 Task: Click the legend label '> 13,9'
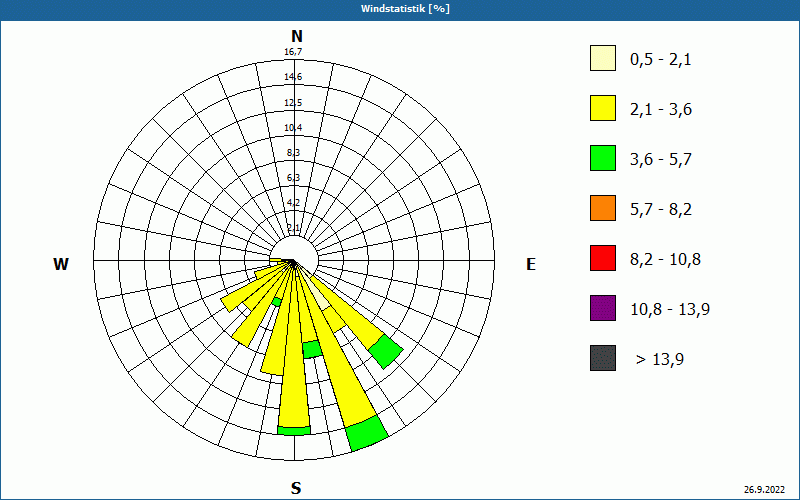pyautogui.click(x=660, y=360)
